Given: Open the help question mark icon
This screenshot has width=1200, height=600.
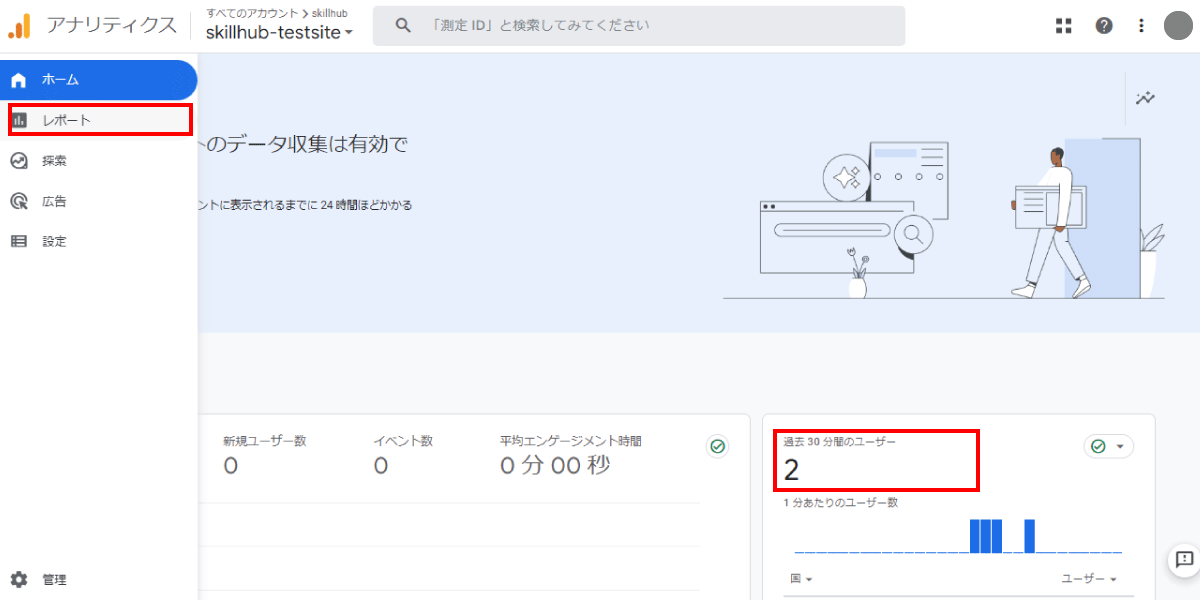Looking at the screenshot, I should point(1104,26).
